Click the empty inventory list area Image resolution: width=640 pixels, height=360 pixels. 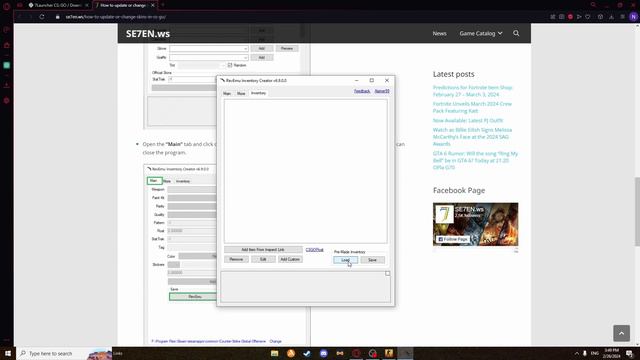click(x=305, y=171)
